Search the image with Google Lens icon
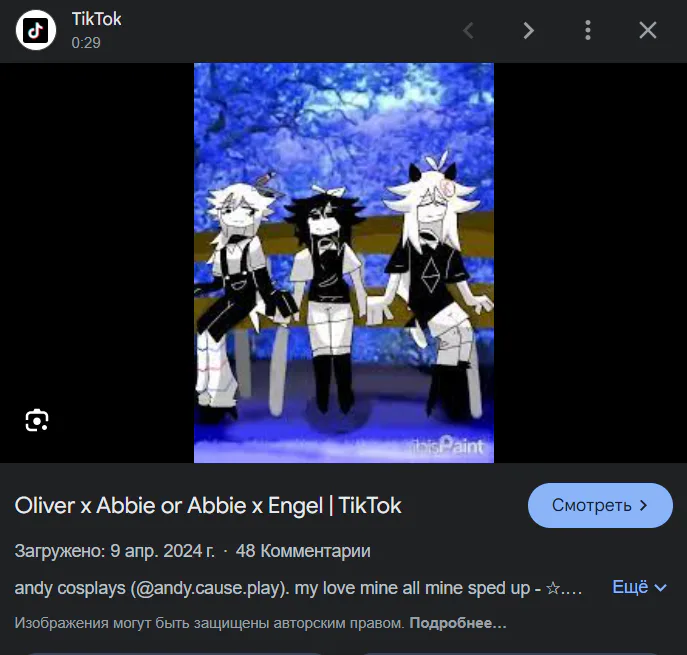The height and width of the screenshot is (655, 687). pos(37,420)
